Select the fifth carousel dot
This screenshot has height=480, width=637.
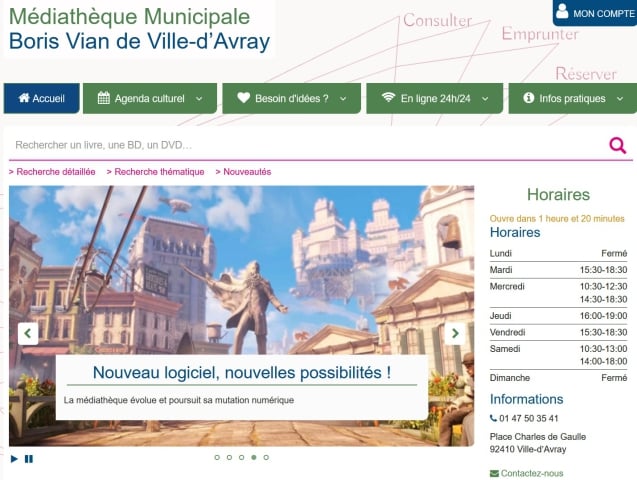point(266,457)
